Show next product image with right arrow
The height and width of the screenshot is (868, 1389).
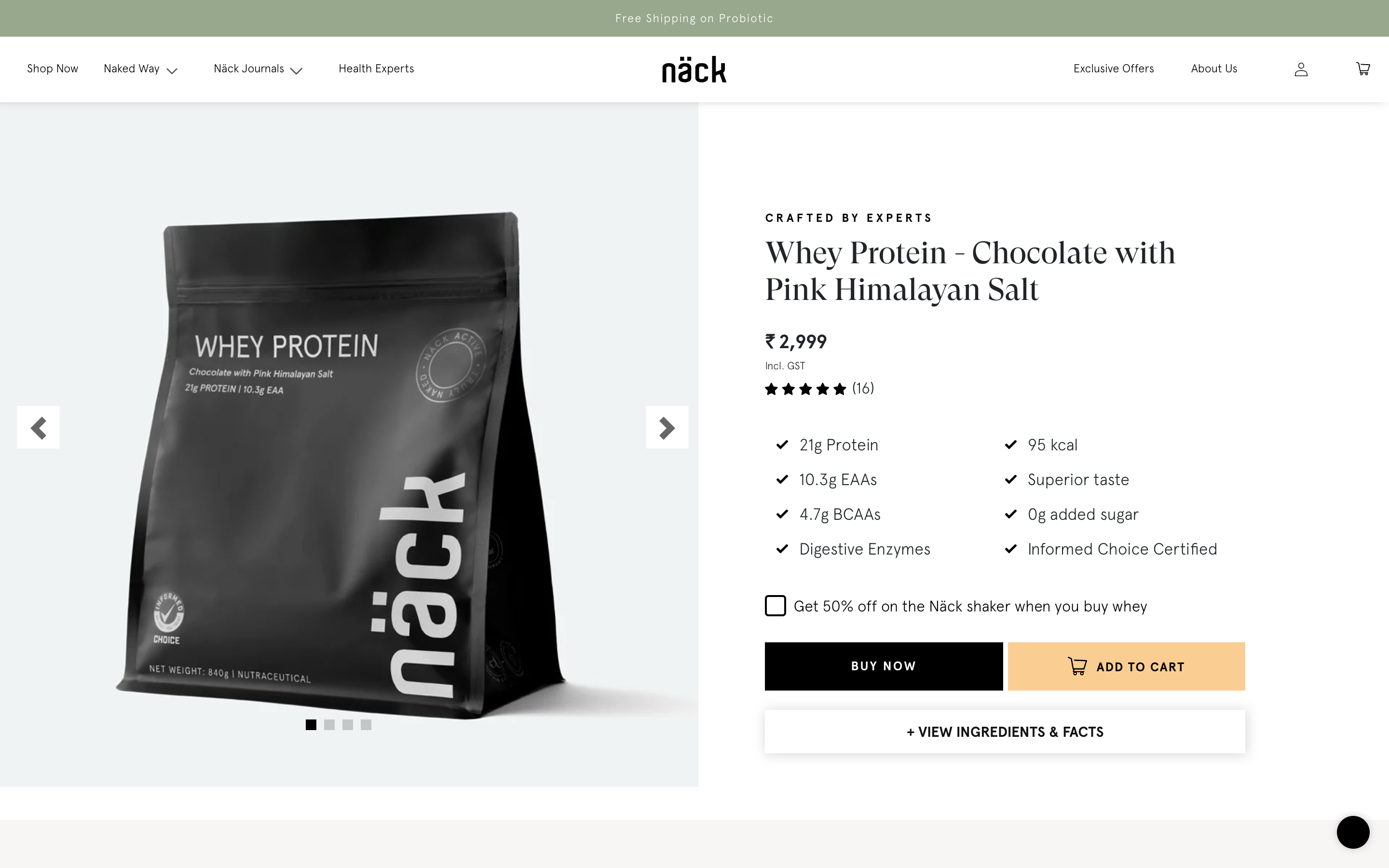coord(667,427)
